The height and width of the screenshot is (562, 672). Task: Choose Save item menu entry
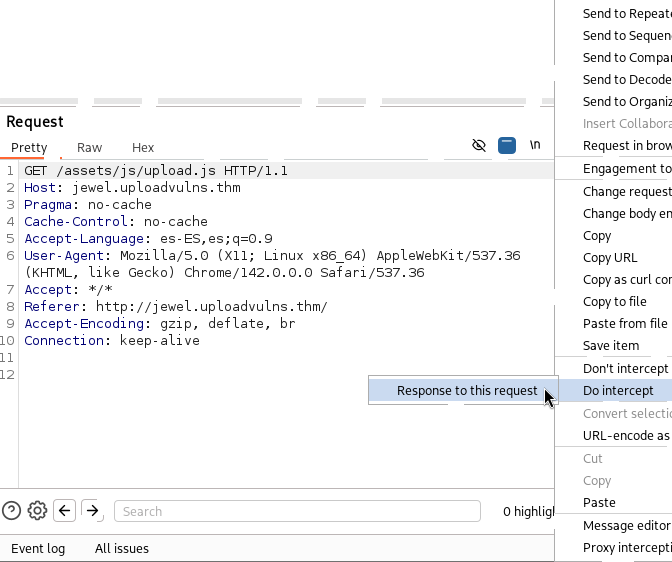pyautogui.click(x=613, y=346)
